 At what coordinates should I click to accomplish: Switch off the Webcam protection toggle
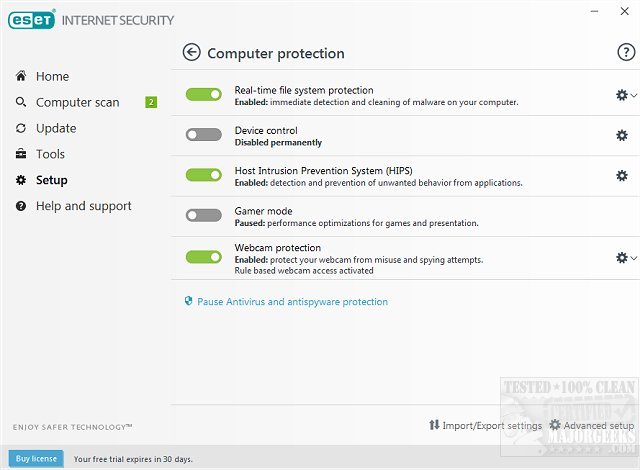pyautogui.click(x=204, y=257)
